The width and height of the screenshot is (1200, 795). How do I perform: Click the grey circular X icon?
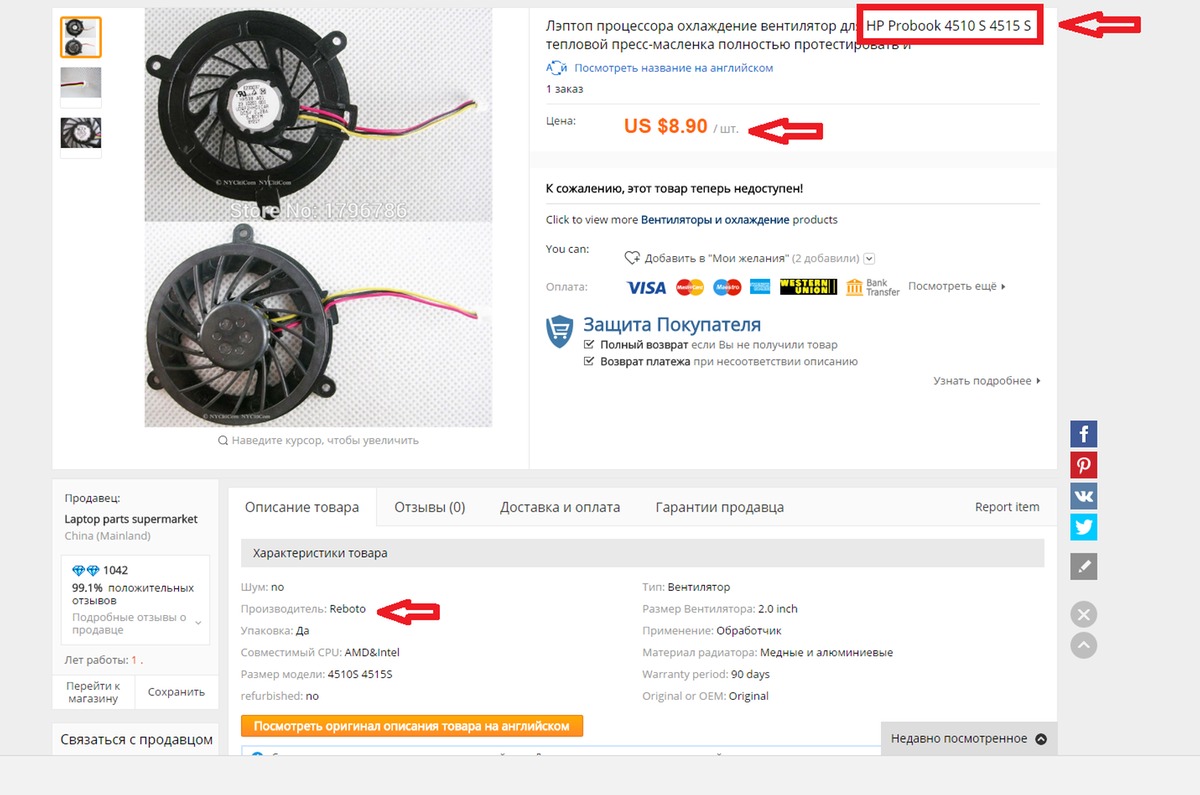1084,614
